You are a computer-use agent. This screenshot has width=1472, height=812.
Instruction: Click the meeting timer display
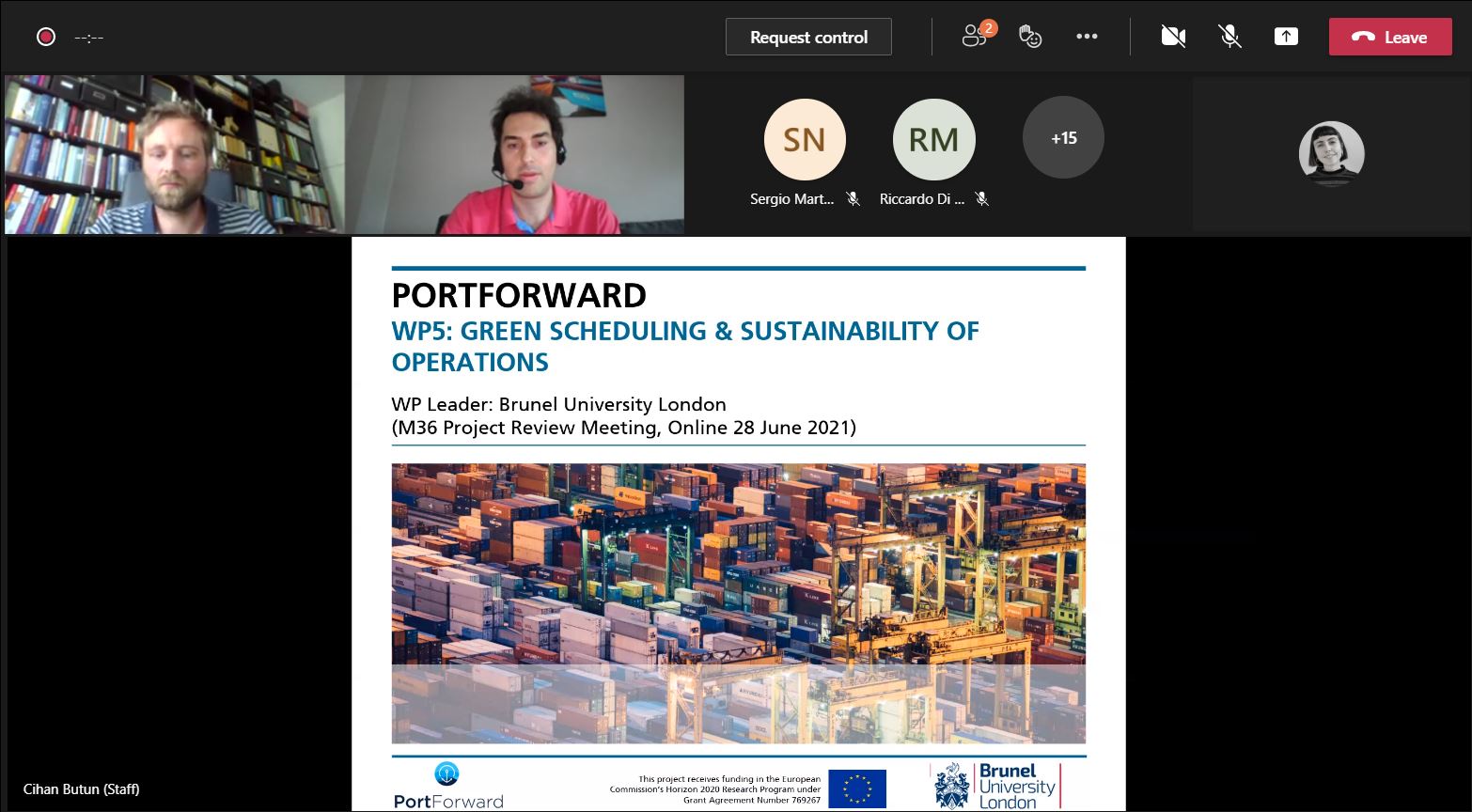tap(89, 38)
